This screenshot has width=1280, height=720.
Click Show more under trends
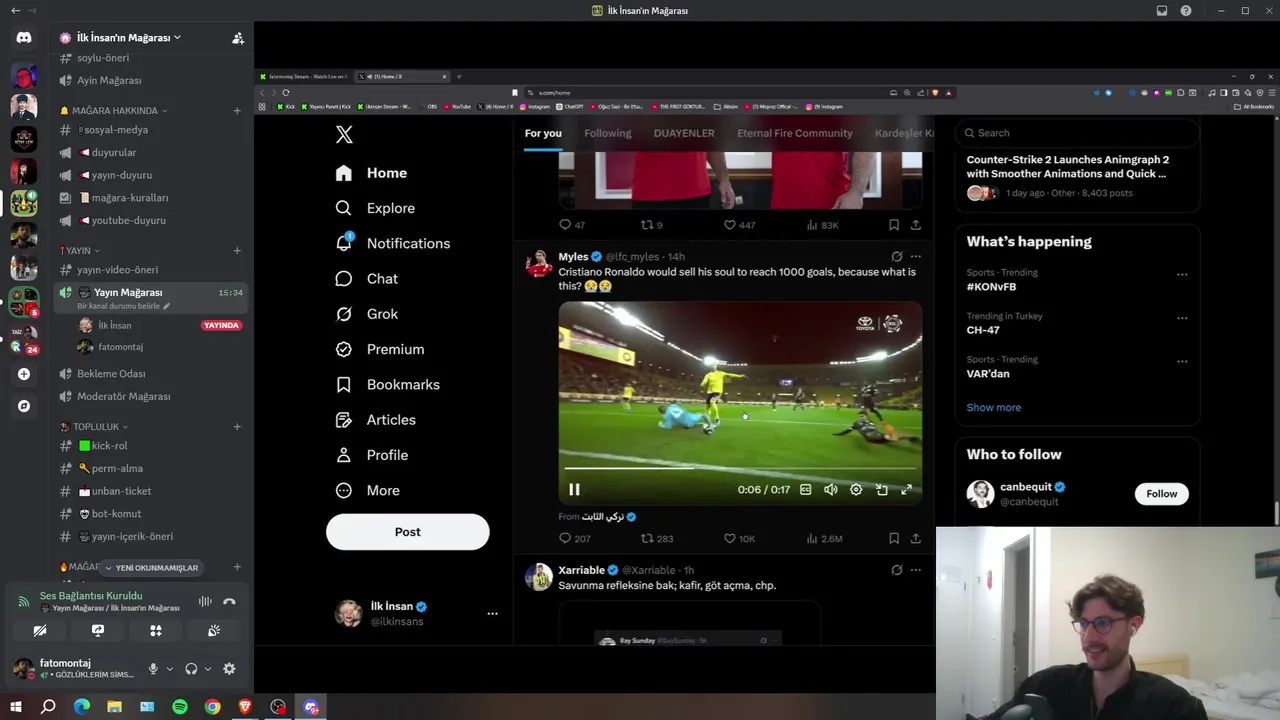pyautogui.click(x=994, y=408)
